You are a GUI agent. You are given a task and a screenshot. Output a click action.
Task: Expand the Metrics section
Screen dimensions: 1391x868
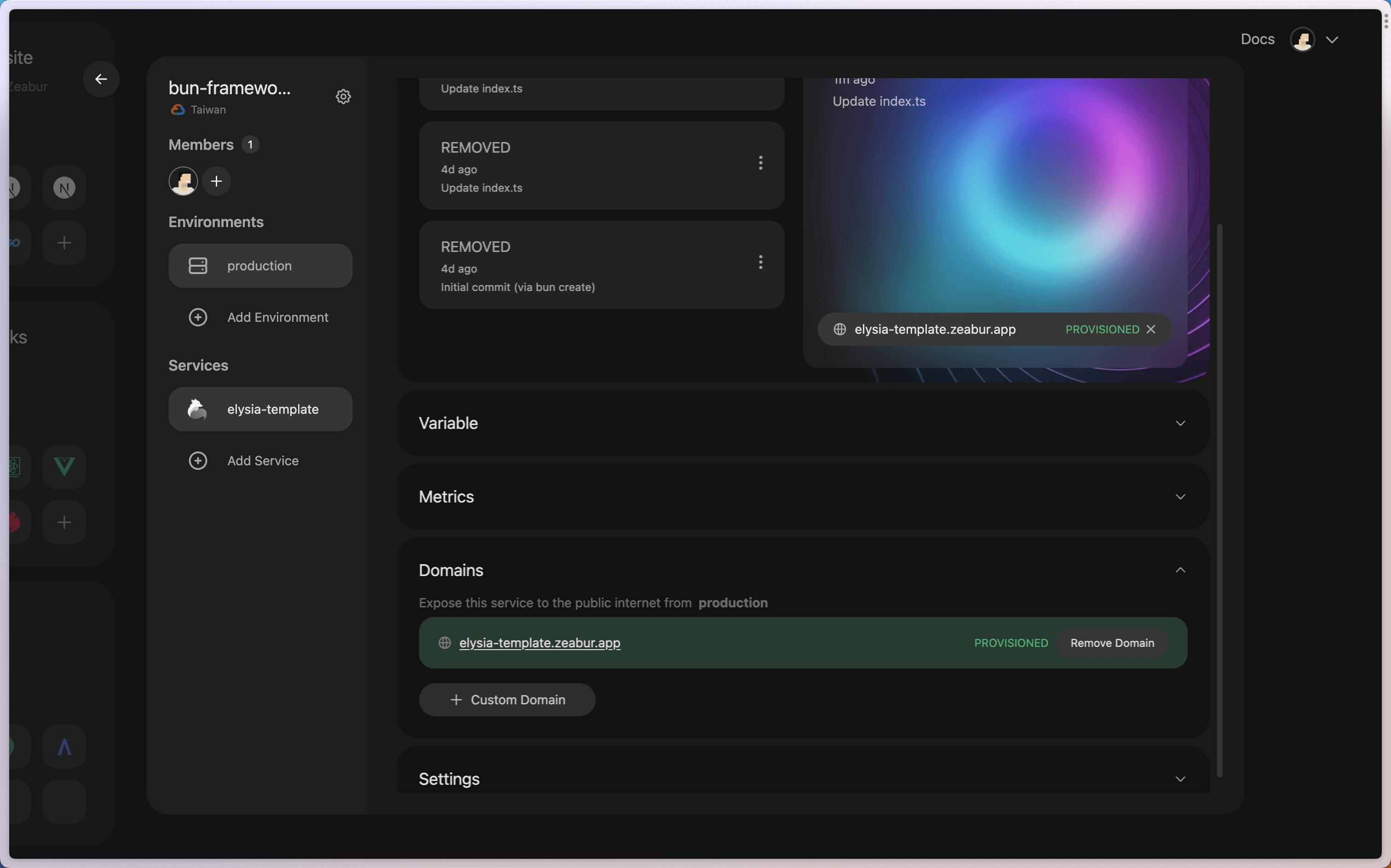point(803,497)
